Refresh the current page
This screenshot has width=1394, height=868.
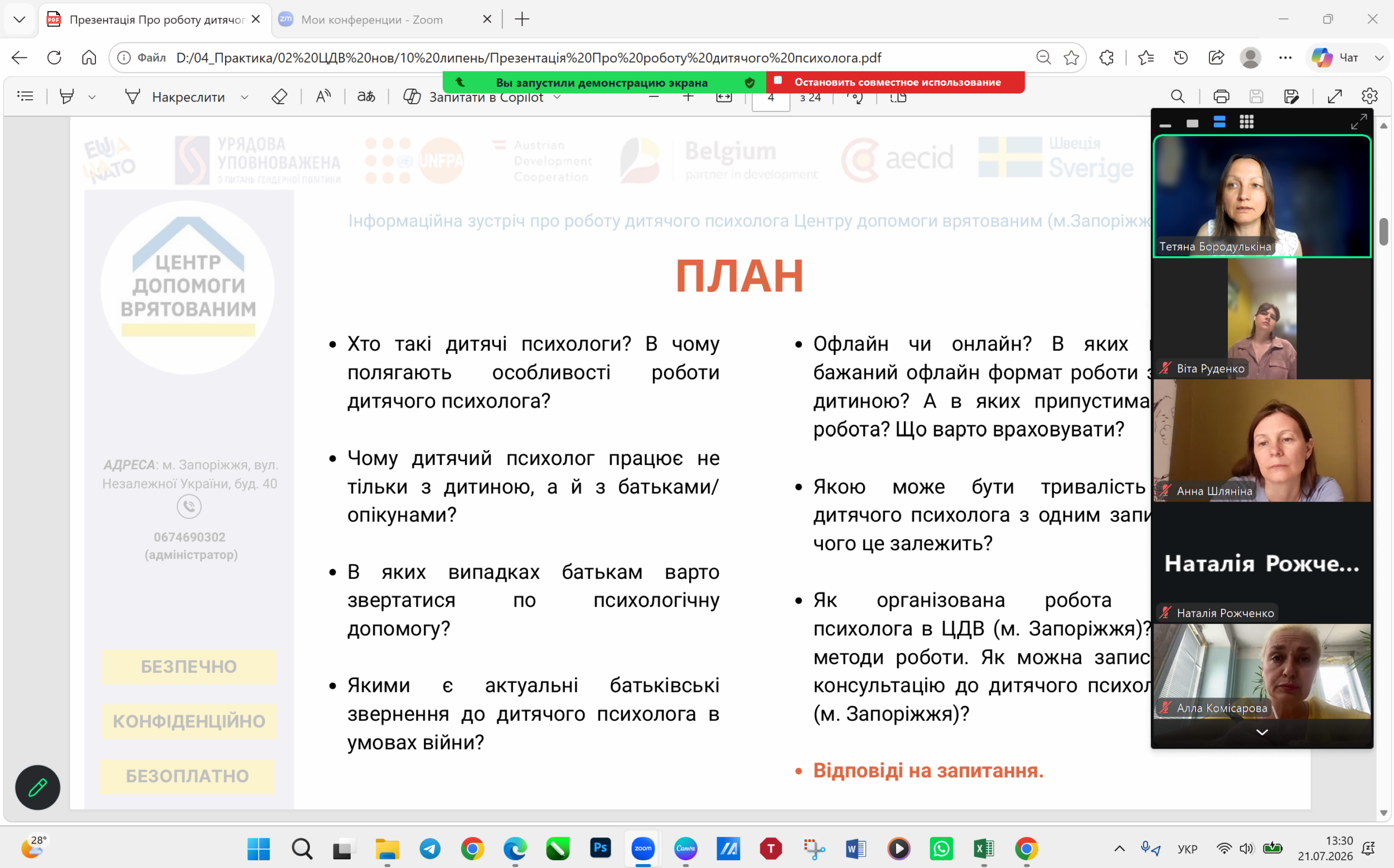(x=54, y=57)
